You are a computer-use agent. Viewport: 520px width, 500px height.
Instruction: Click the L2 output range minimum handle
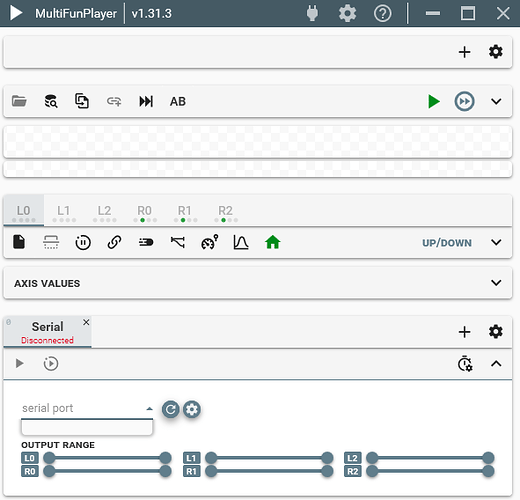point(372,458)
